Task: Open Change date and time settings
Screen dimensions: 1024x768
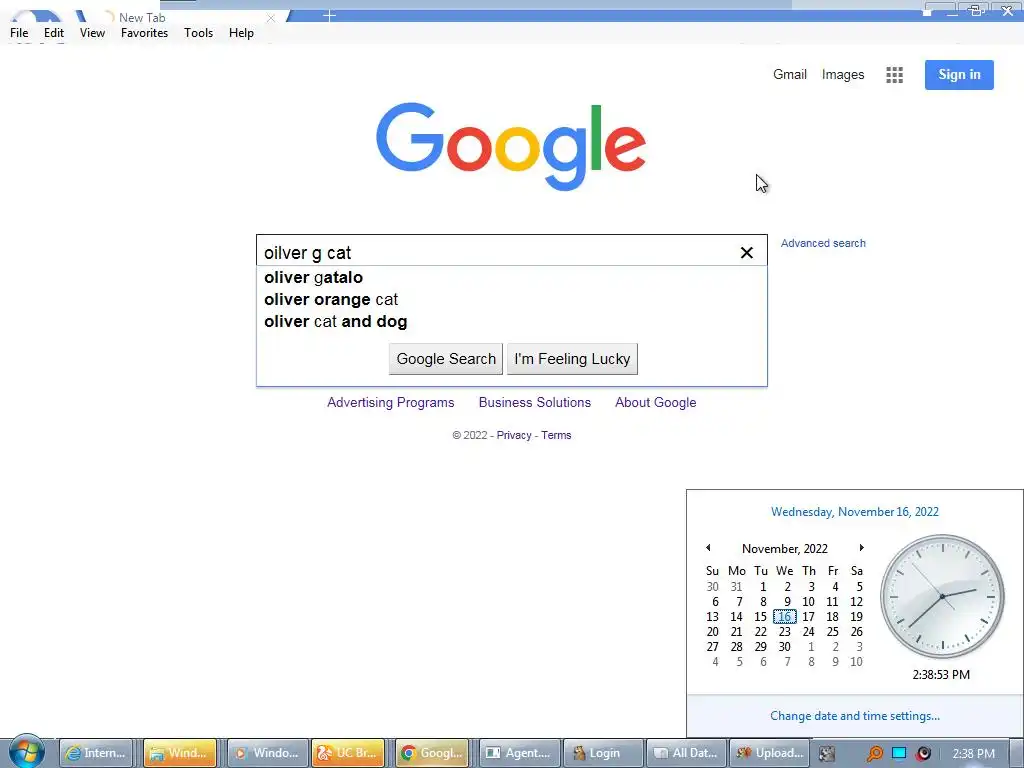Action: [855, 716]
